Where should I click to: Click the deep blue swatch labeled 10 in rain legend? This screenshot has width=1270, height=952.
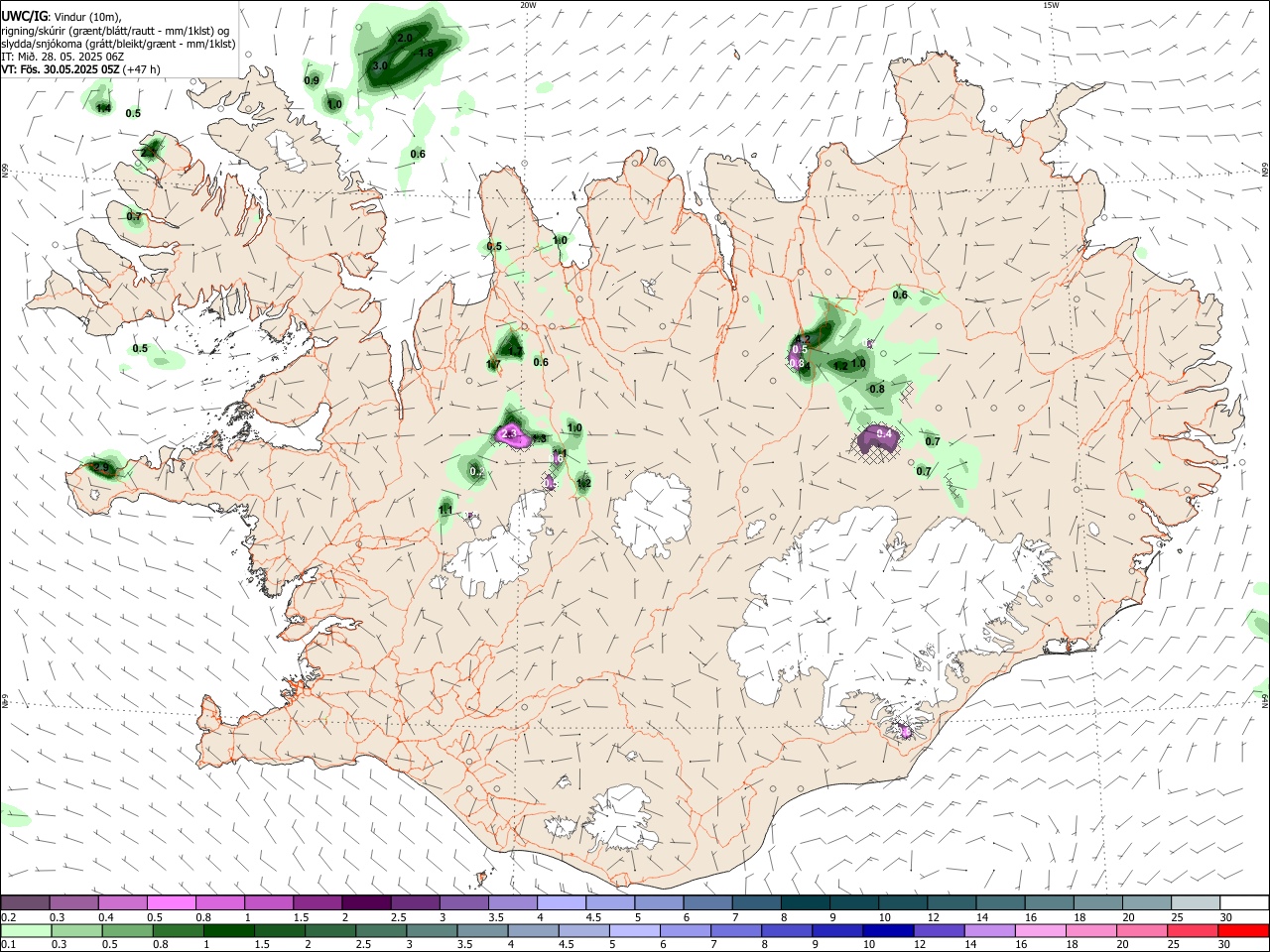tap(887, 930)
